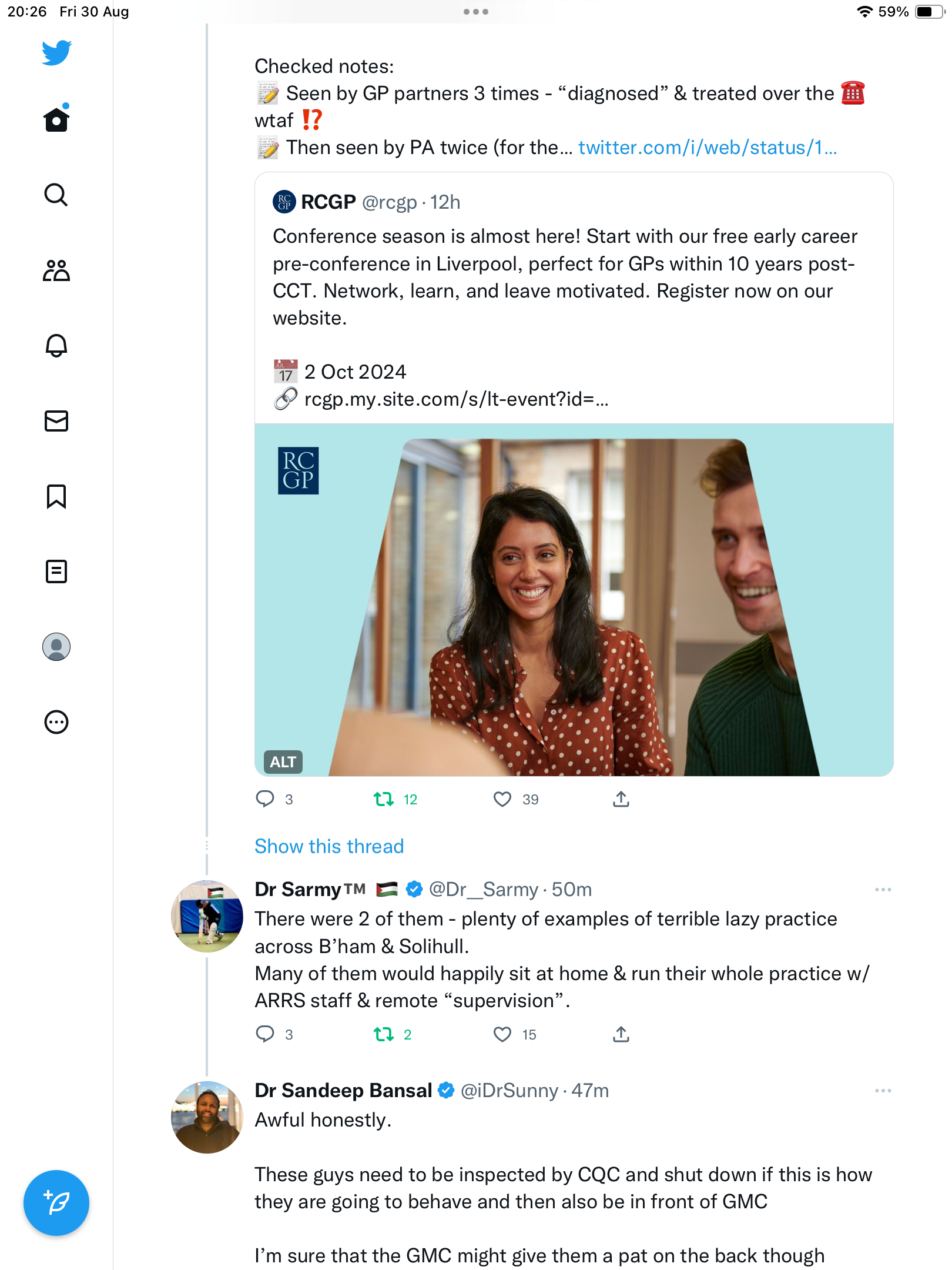Viewport: 952px width, 1270px height.
Task: Open Messages envelope icon
Action: pos(56,421)
